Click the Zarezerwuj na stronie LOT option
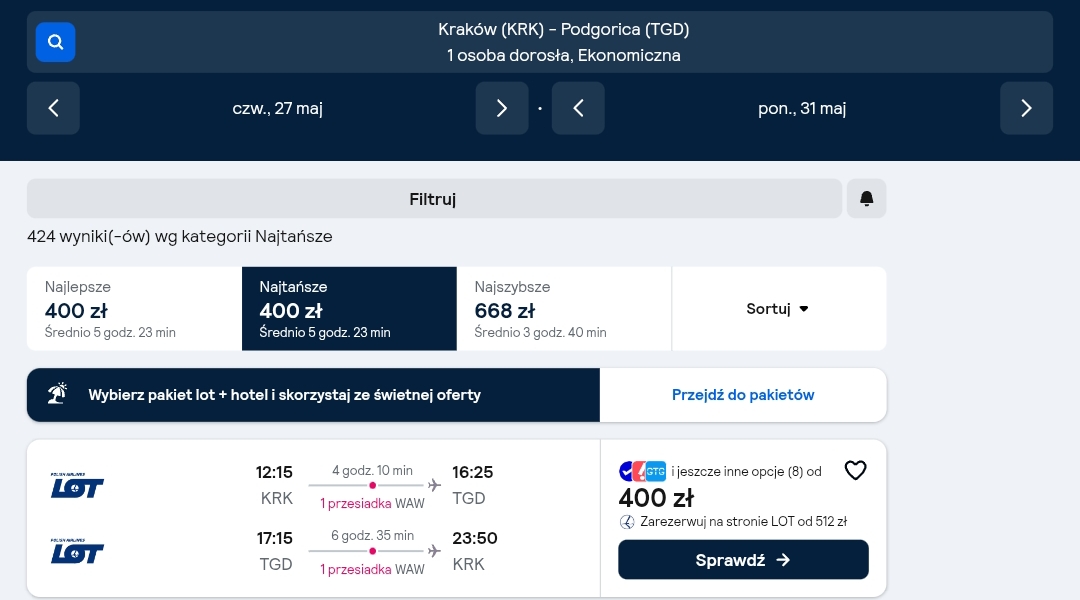Image resolution: width=1080 pixels, height=600 pixels. [x=734, y=521]
